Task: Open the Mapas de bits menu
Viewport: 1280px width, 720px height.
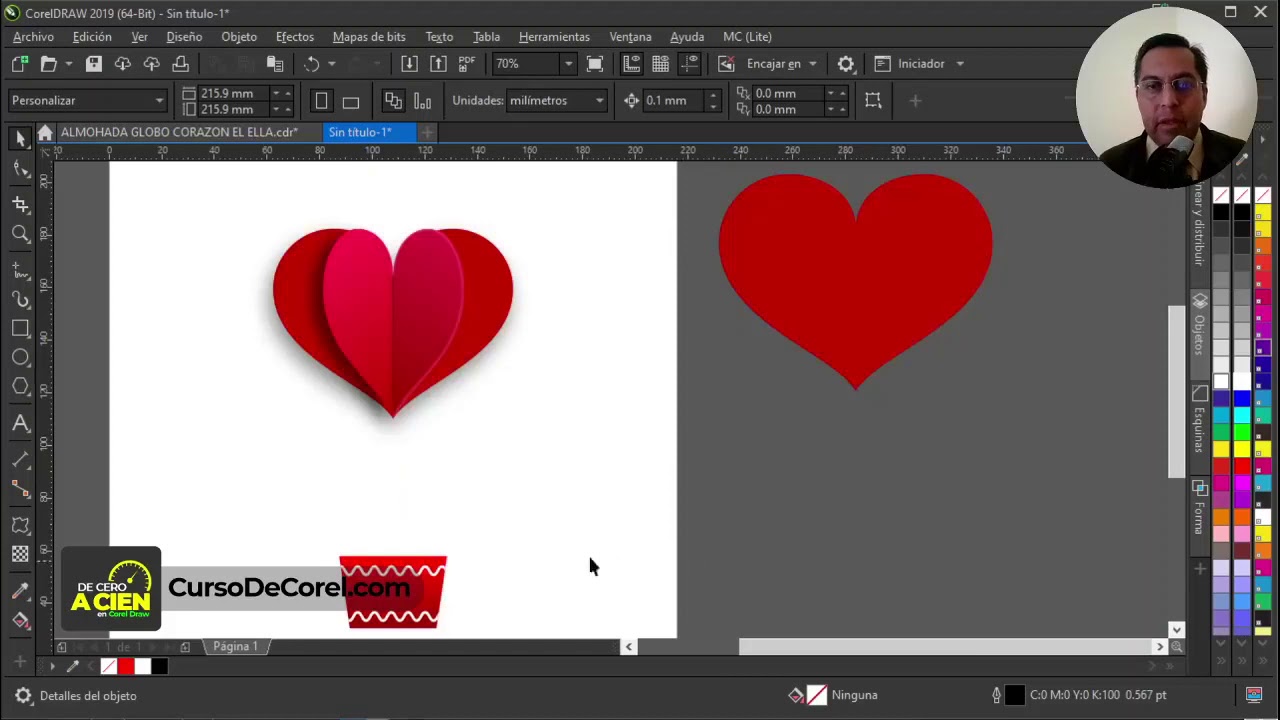Action: (x=369, y=37)
